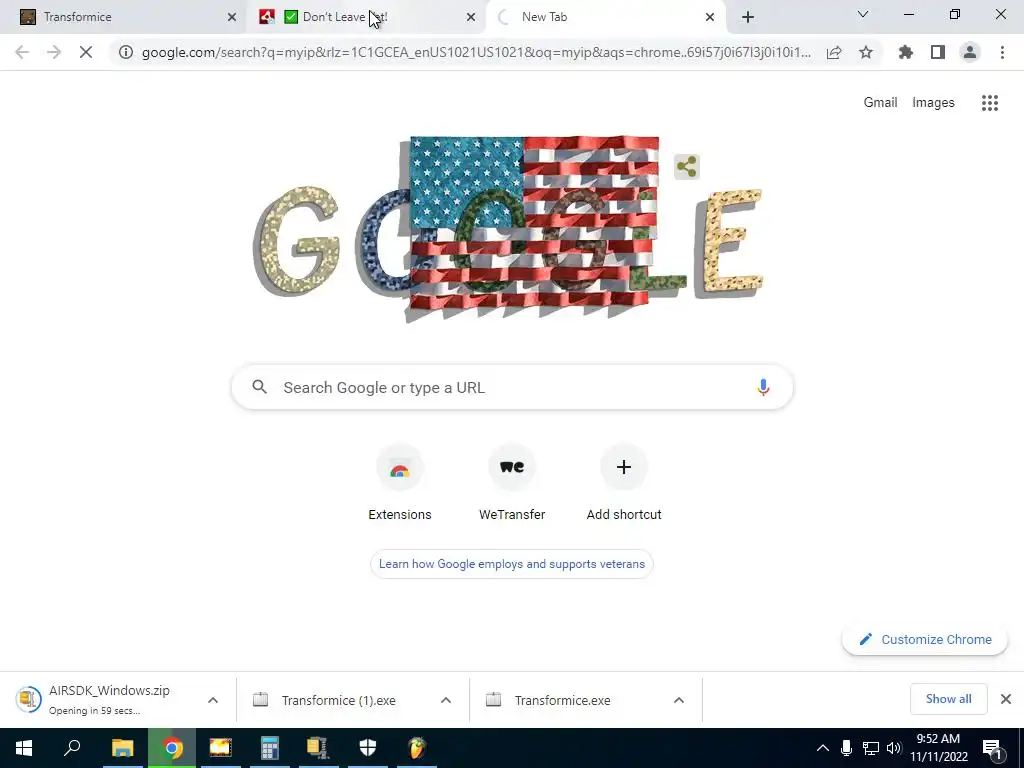Open the profile avatar menu
This screenshot has height=768, width=1024.
pyautogui.click(x=970, y=52)
